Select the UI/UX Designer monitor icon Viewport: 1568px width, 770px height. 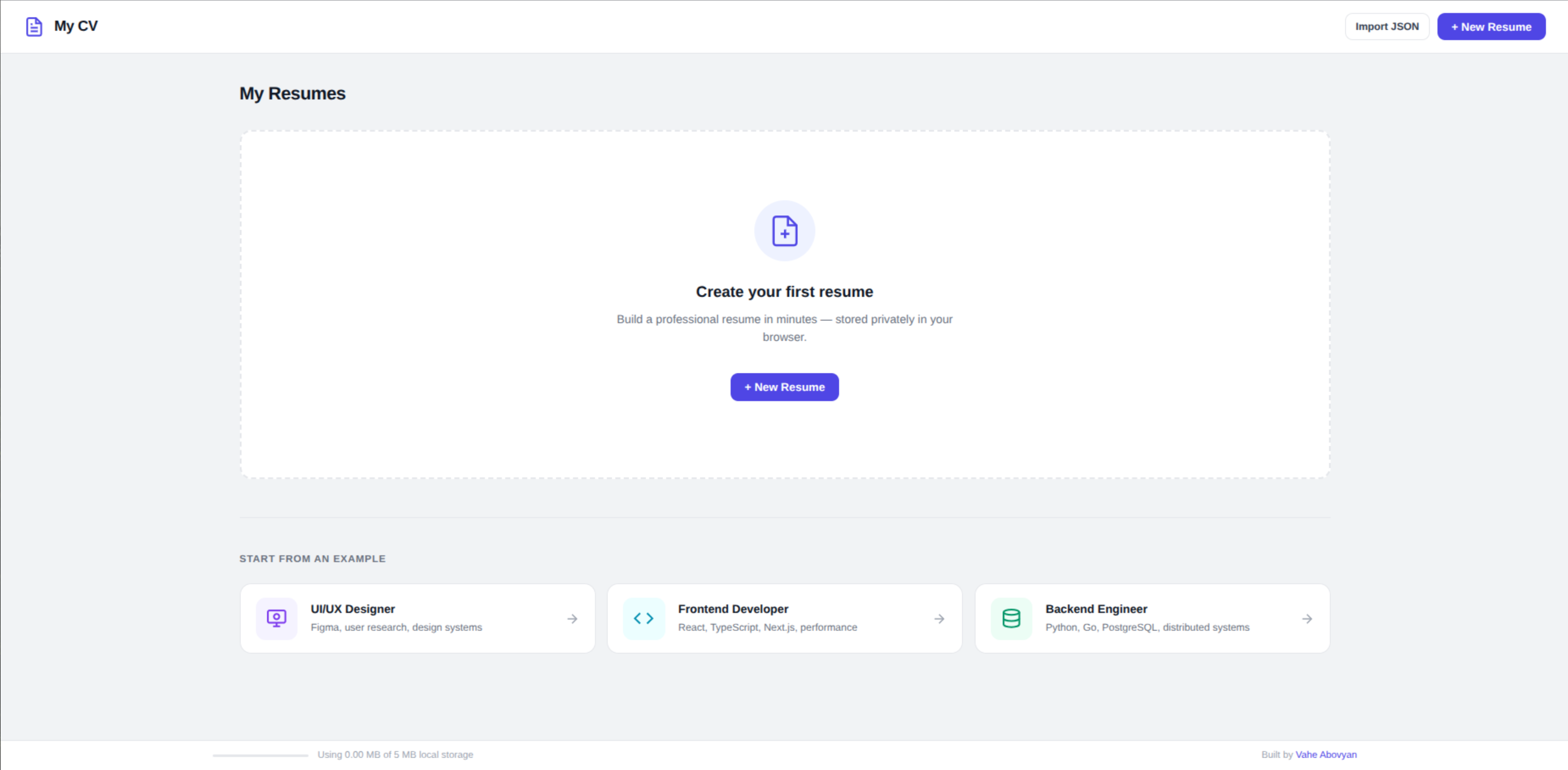click(x=277, y=619)
